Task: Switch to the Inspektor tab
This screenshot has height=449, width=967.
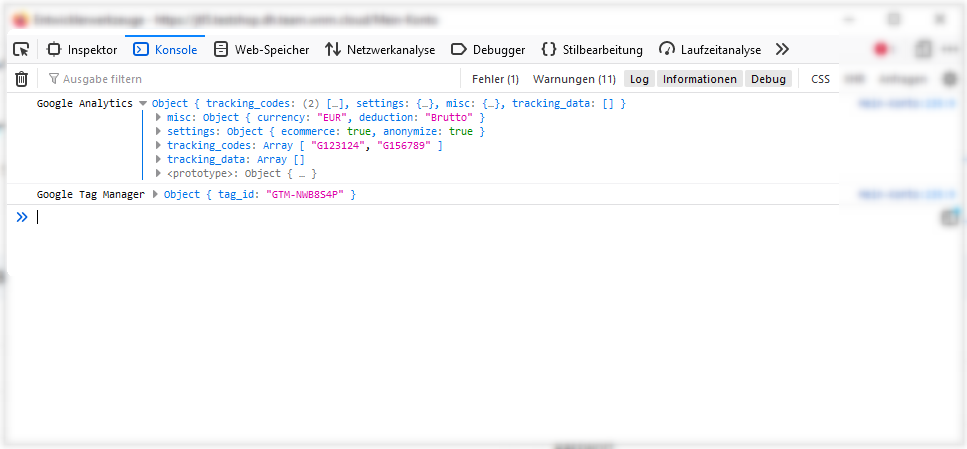Action: coord(82,49)
